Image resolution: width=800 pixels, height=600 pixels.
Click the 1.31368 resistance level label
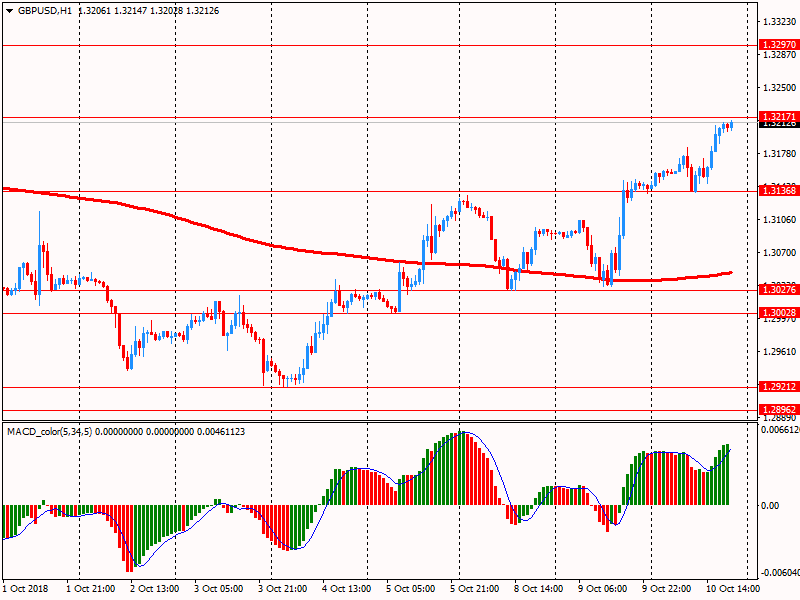pos(778,191)
